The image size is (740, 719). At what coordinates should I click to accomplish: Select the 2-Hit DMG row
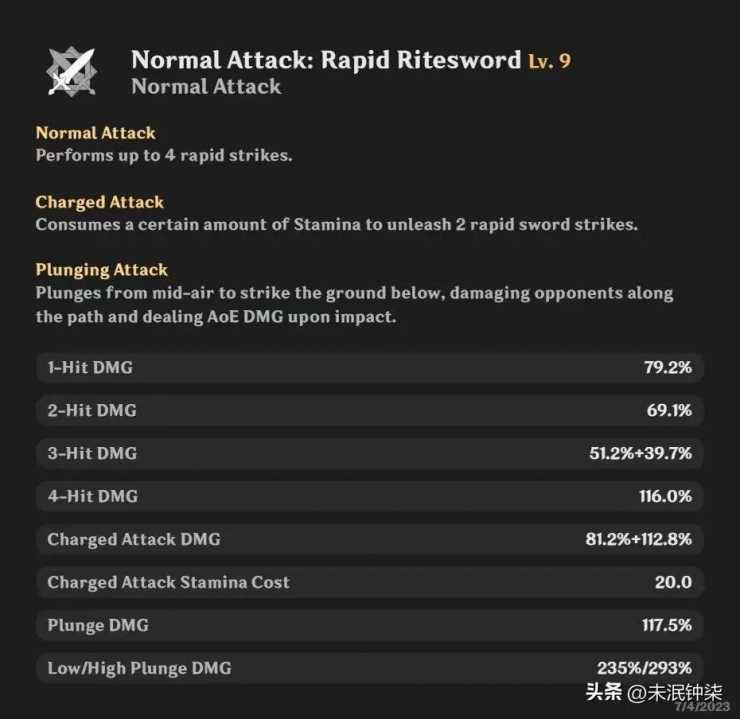click(370, 410)
